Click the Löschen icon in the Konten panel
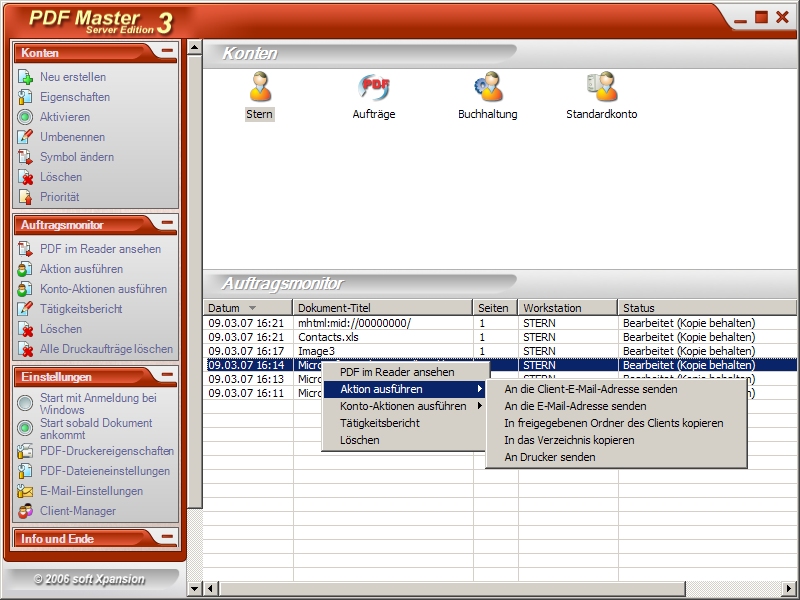Image resolution: width=800 pixels, height=600 pixels. point(26,177)
